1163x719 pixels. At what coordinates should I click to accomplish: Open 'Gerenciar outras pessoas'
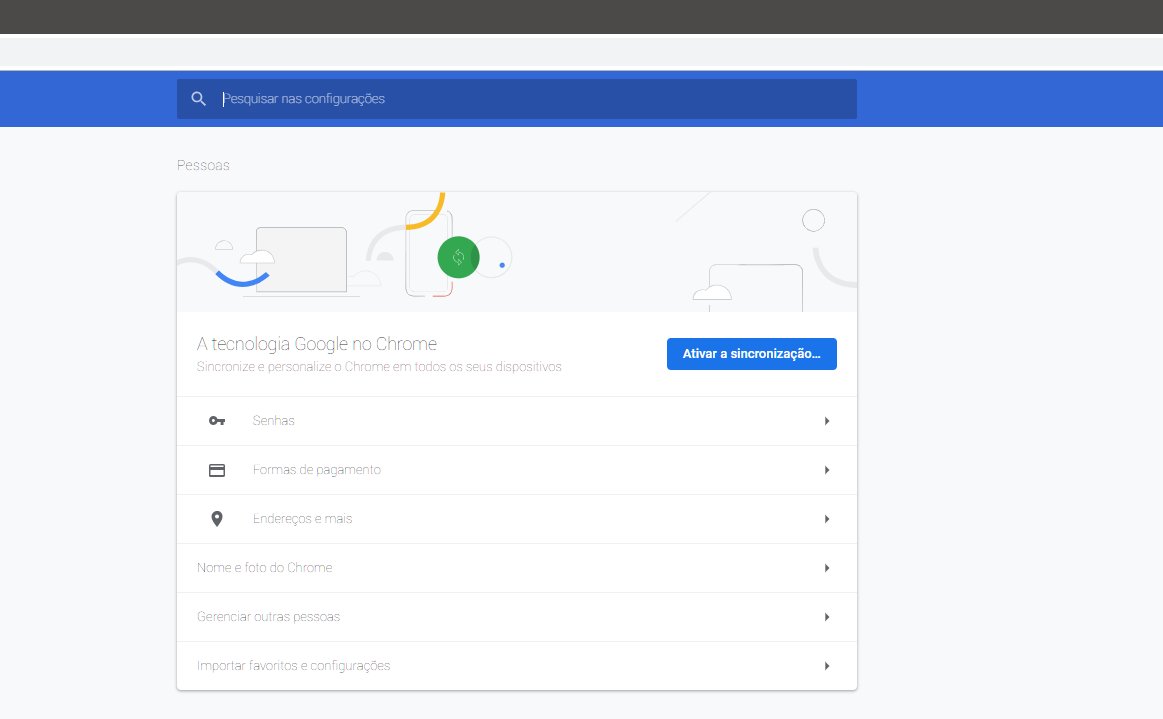tap(268, 617)
